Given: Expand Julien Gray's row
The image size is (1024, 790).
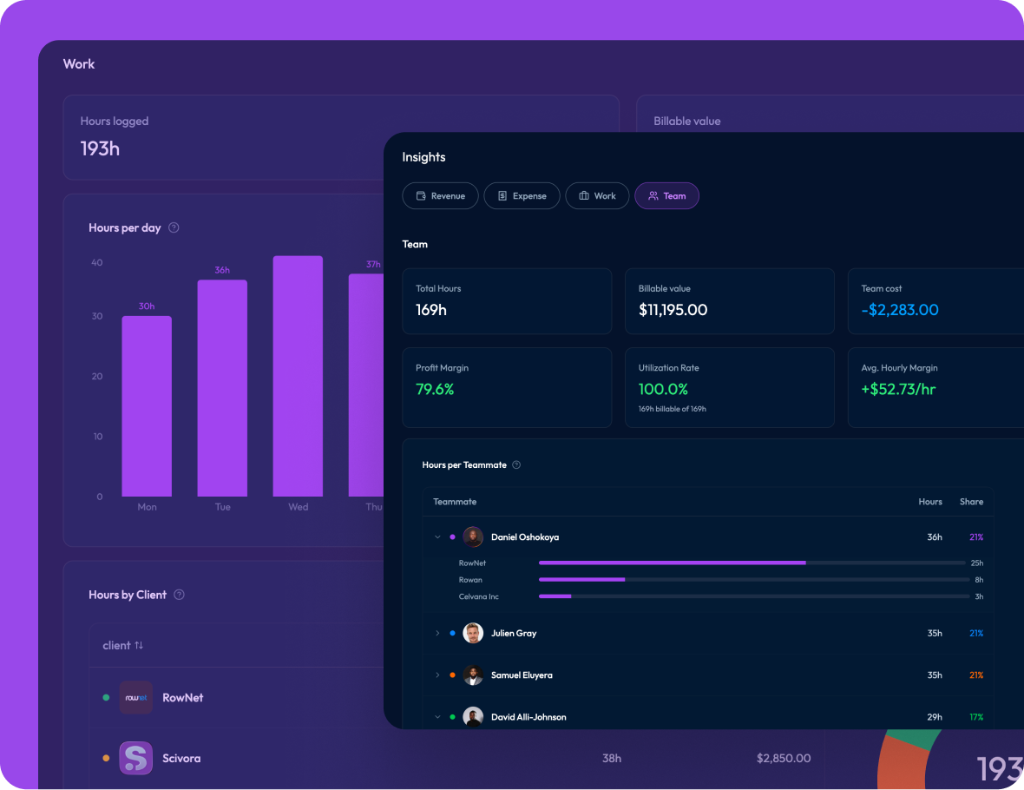Looking at the screenshot, I should pyautogui.click(x=438, y=633).
